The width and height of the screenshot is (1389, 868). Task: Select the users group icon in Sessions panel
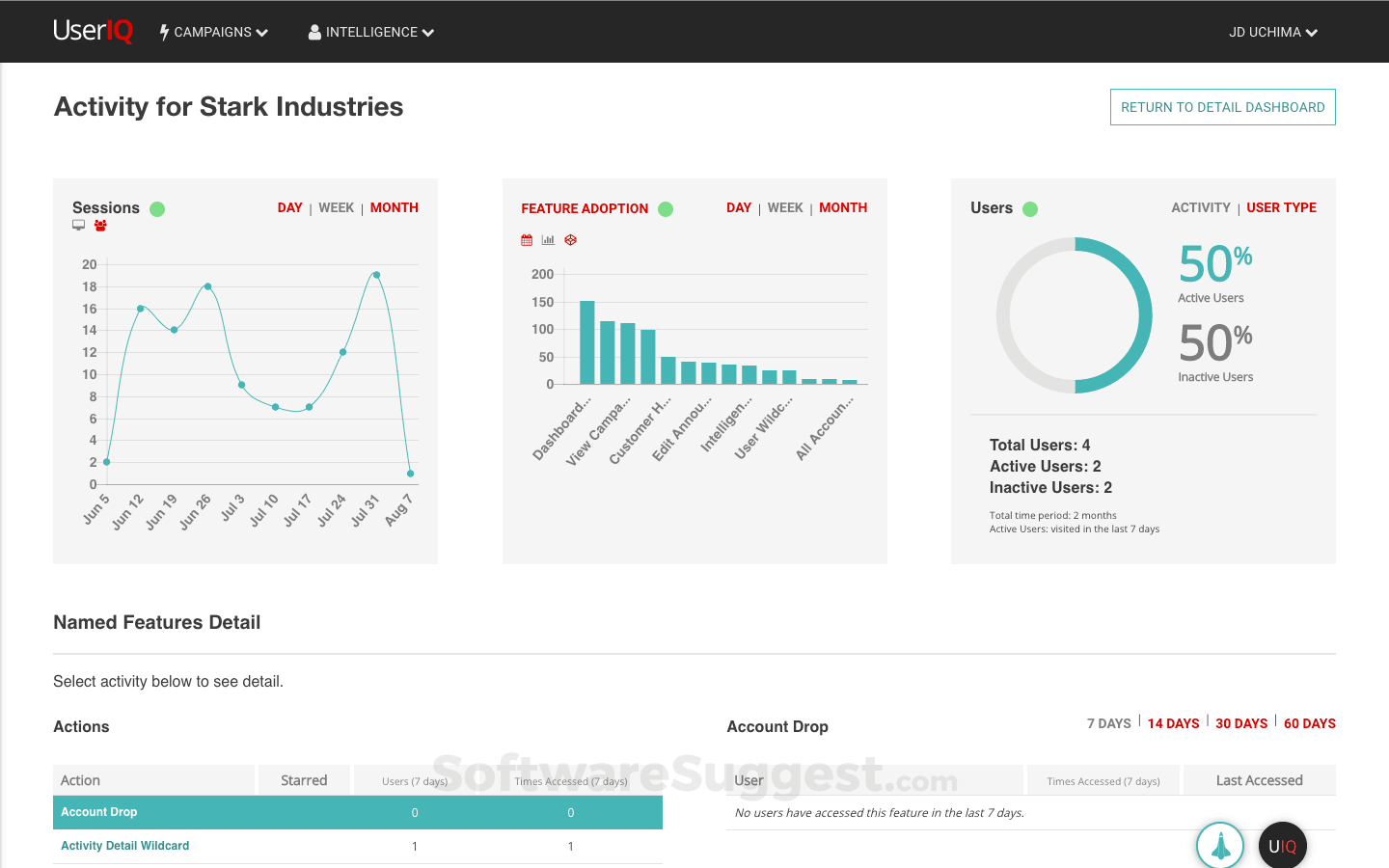pyautogui.click(x=99, y=226)
